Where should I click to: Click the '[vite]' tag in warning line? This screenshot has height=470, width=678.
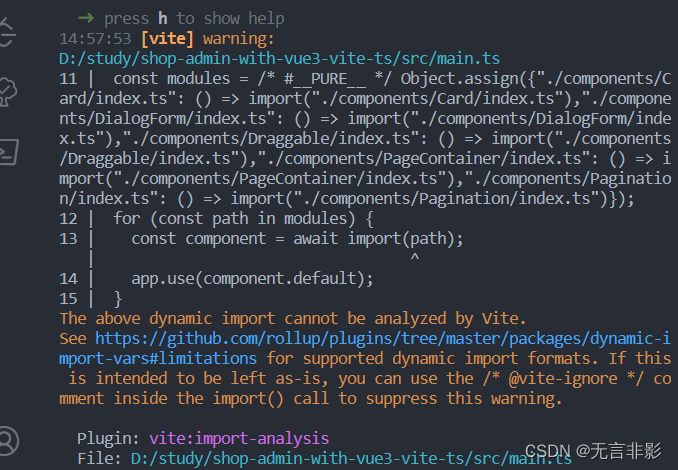(167, 38)
